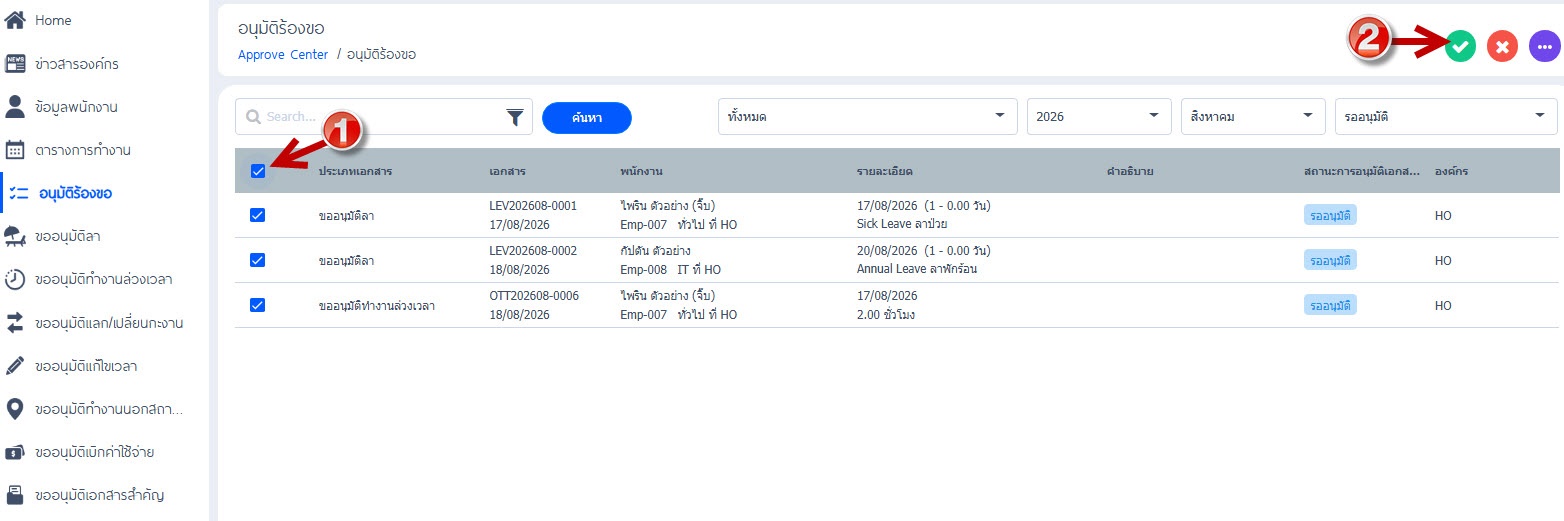Click the ขออนุมัติทำงานล่วงเวลา clock icon
This screenshot has width=1564, height=521.
[15, 279]
